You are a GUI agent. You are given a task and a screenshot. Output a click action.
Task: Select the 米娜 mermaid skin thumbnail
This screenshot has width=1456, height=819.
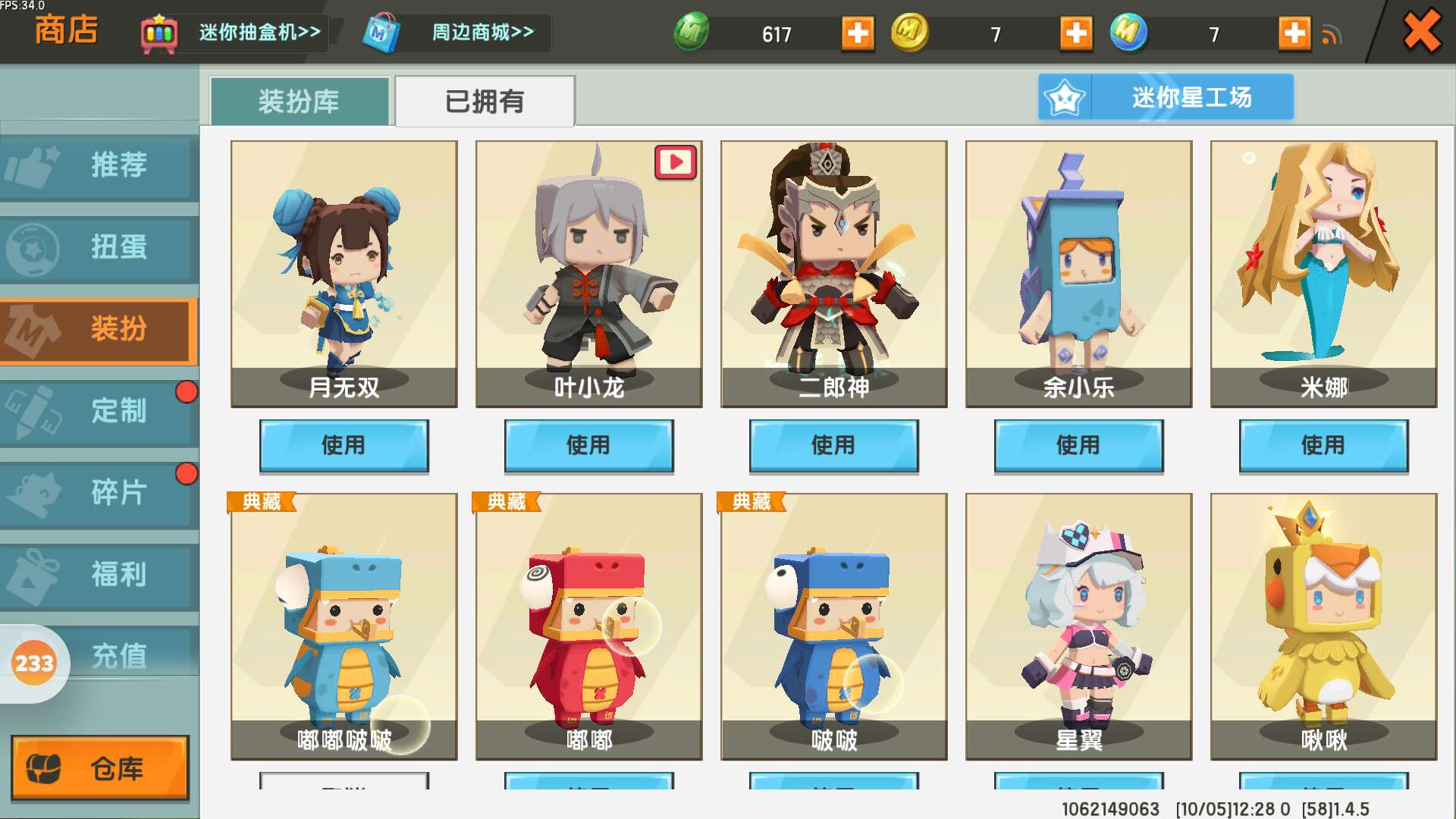point(1324,274)
